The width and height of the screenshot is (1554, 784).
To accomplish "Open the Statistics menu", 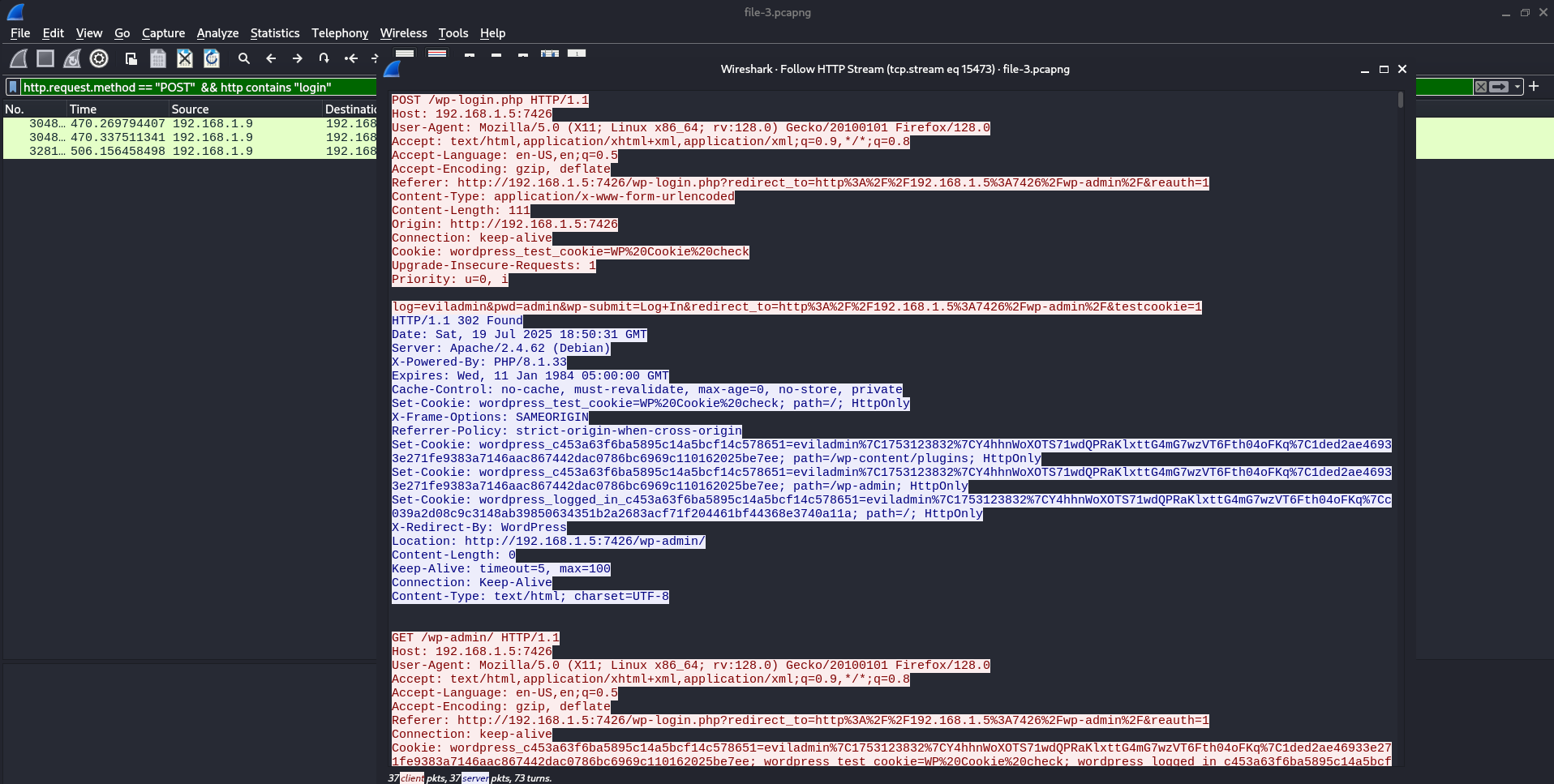I will 275,33.
